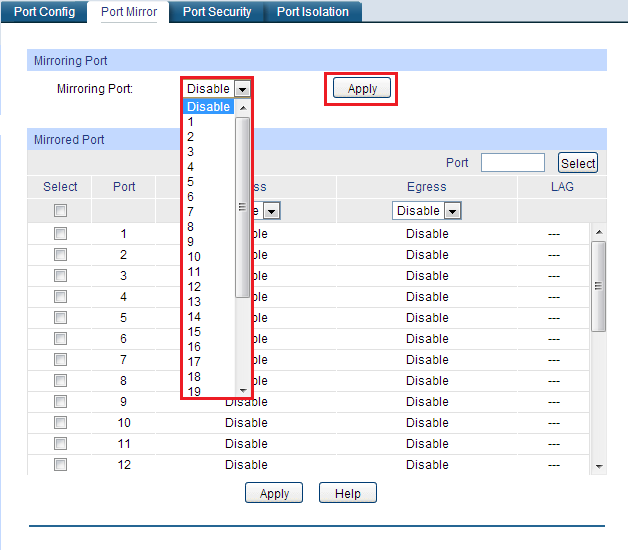Click the dropdown list's scroll down arrow

(x=243, y=391)
